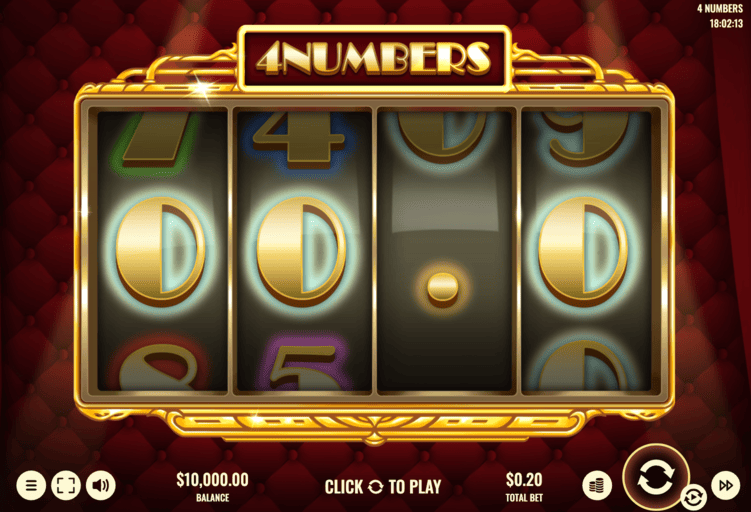Activate the fast-forward turbo spin button

tap(726, 485)
